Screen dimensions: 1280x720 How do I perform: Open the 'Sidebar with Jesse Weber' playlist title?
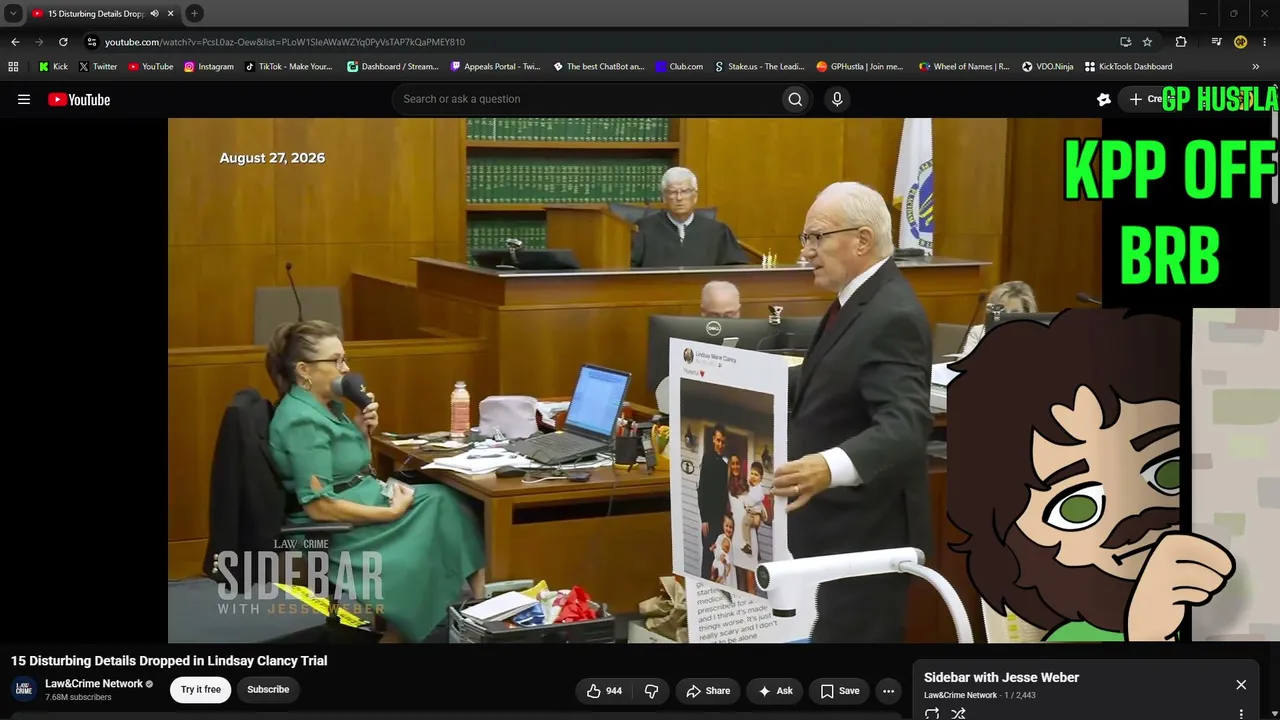1001,678
